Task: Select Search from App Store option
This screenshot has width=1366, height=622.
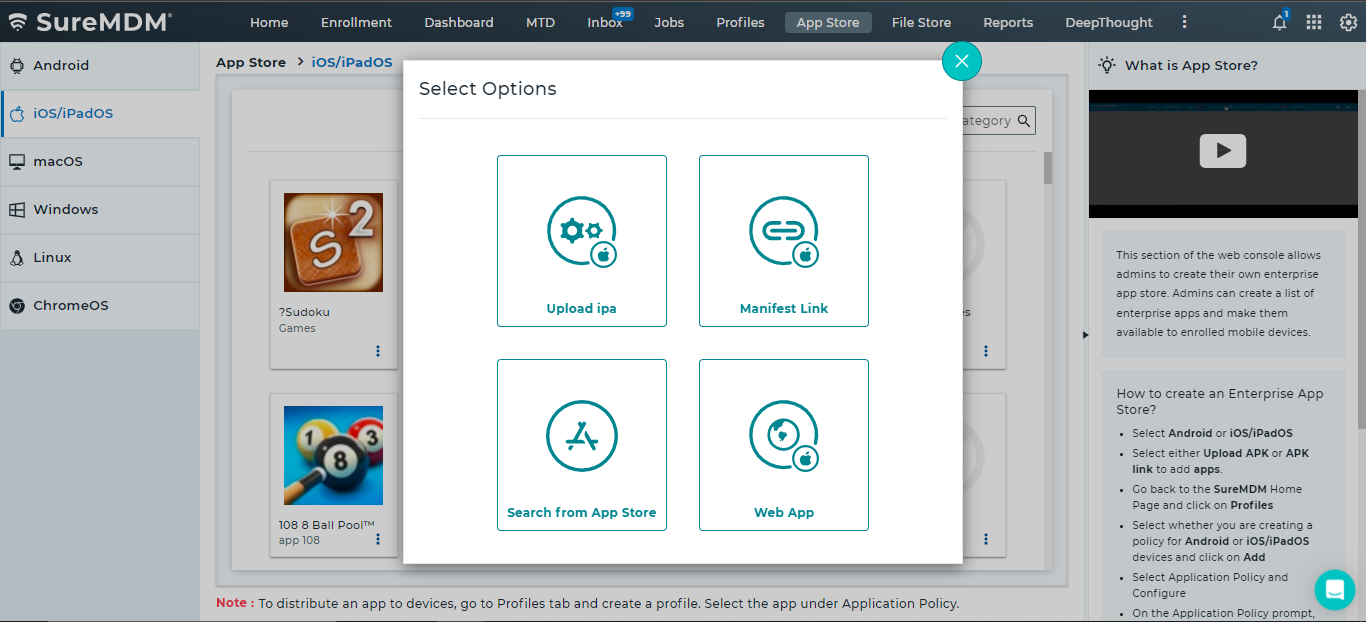Action: click(582, 445)
